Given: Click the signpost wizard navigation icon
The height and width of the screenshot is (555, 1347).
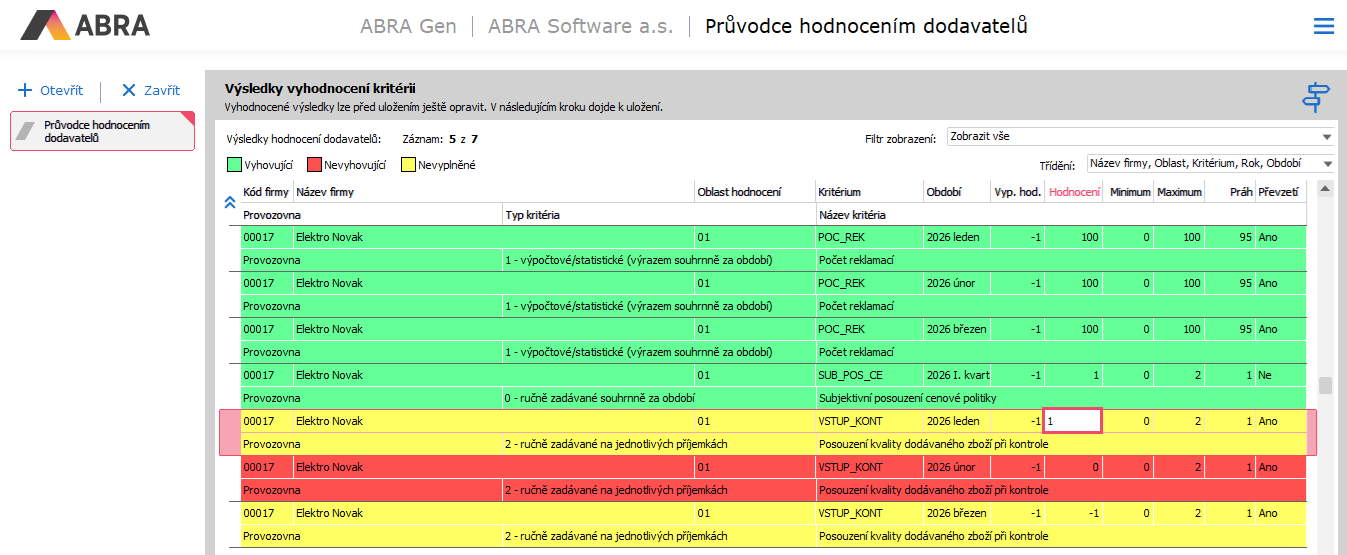Looking at the screenshot, I should click(x=1316, y=97).
